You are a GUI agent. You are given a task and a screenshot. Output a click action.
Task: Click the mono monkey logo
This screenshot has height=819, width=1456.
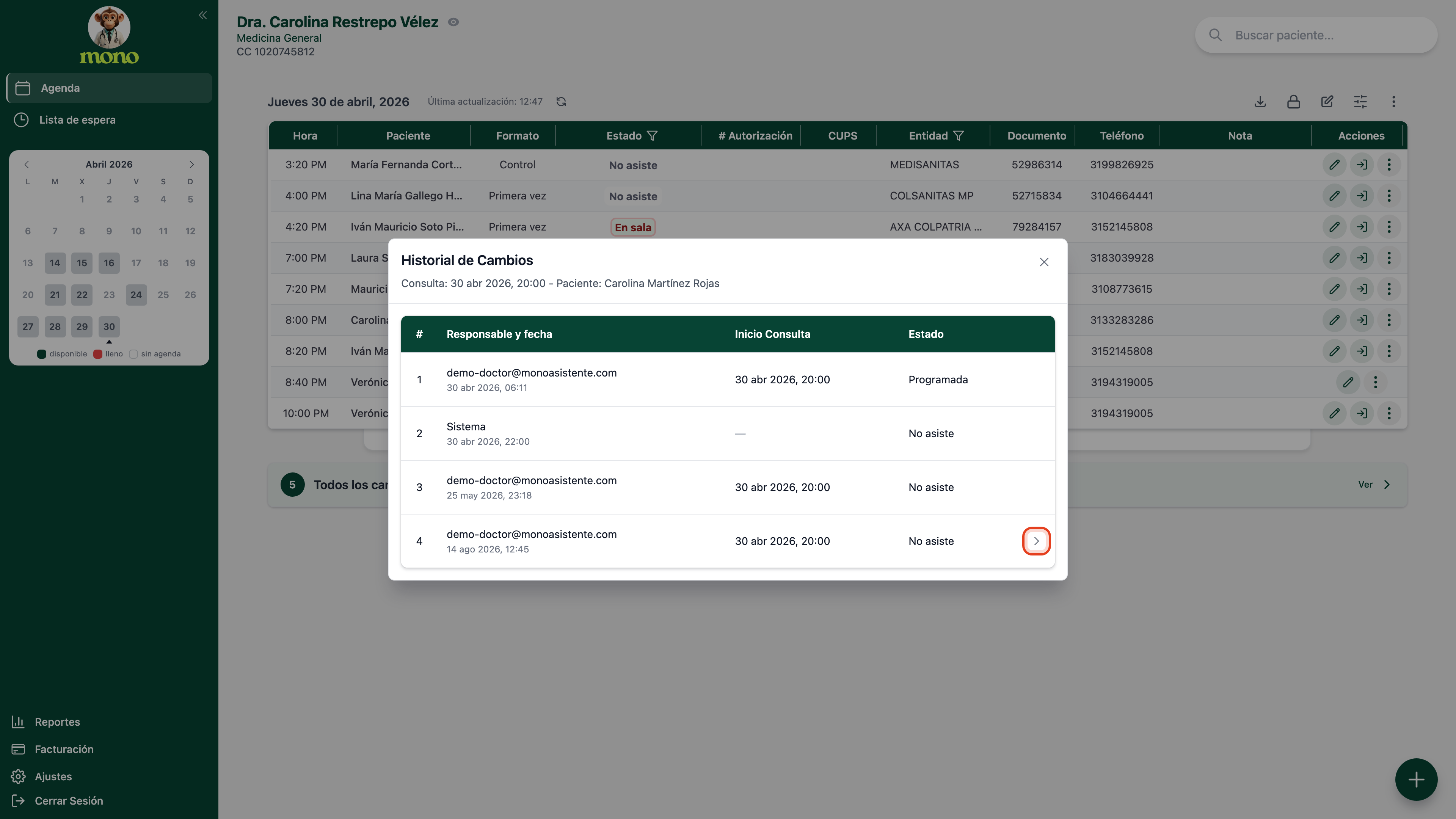pos(109,35)
